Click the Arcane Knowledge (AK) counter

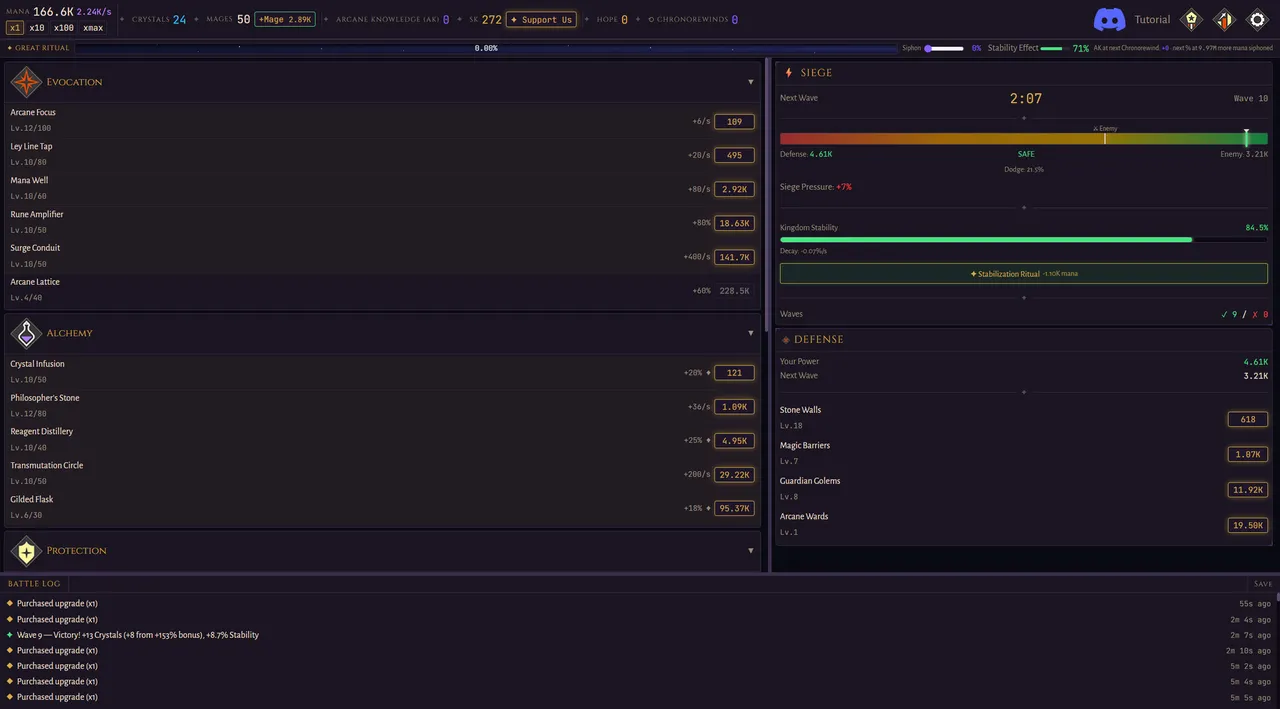[x=392, y=19]
